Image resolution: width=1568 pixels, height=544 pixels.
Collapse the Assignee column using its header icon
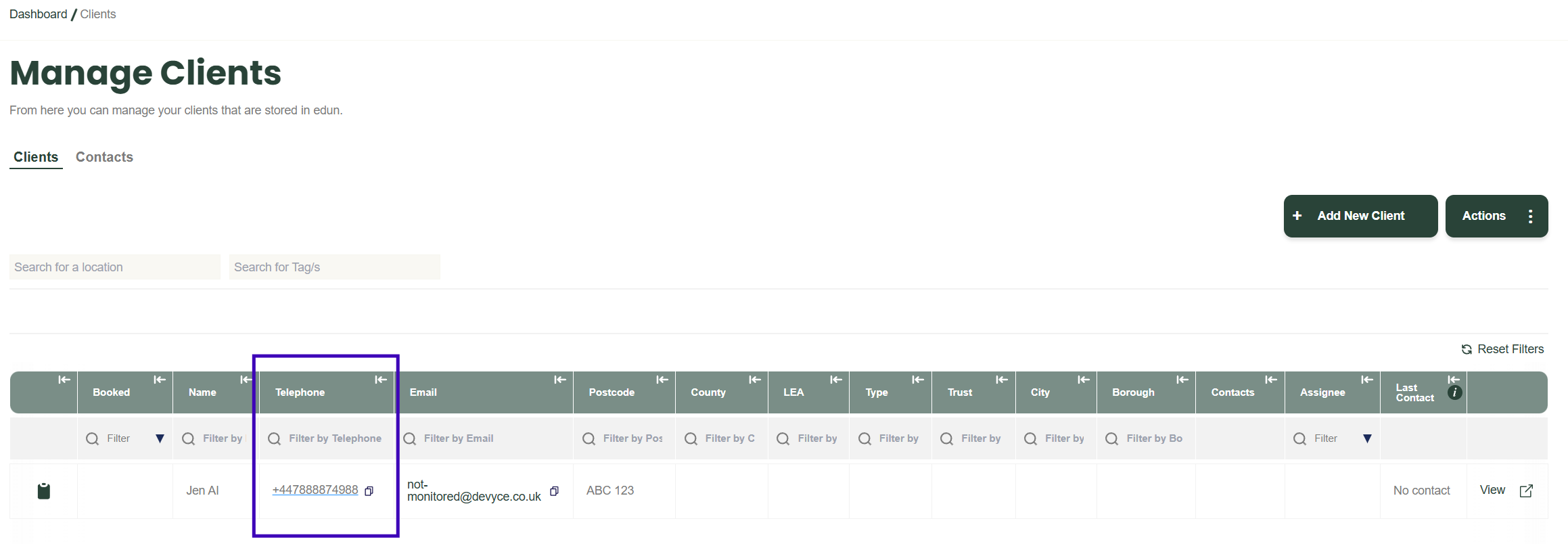pyautogui.click(x=1367, y=380)
